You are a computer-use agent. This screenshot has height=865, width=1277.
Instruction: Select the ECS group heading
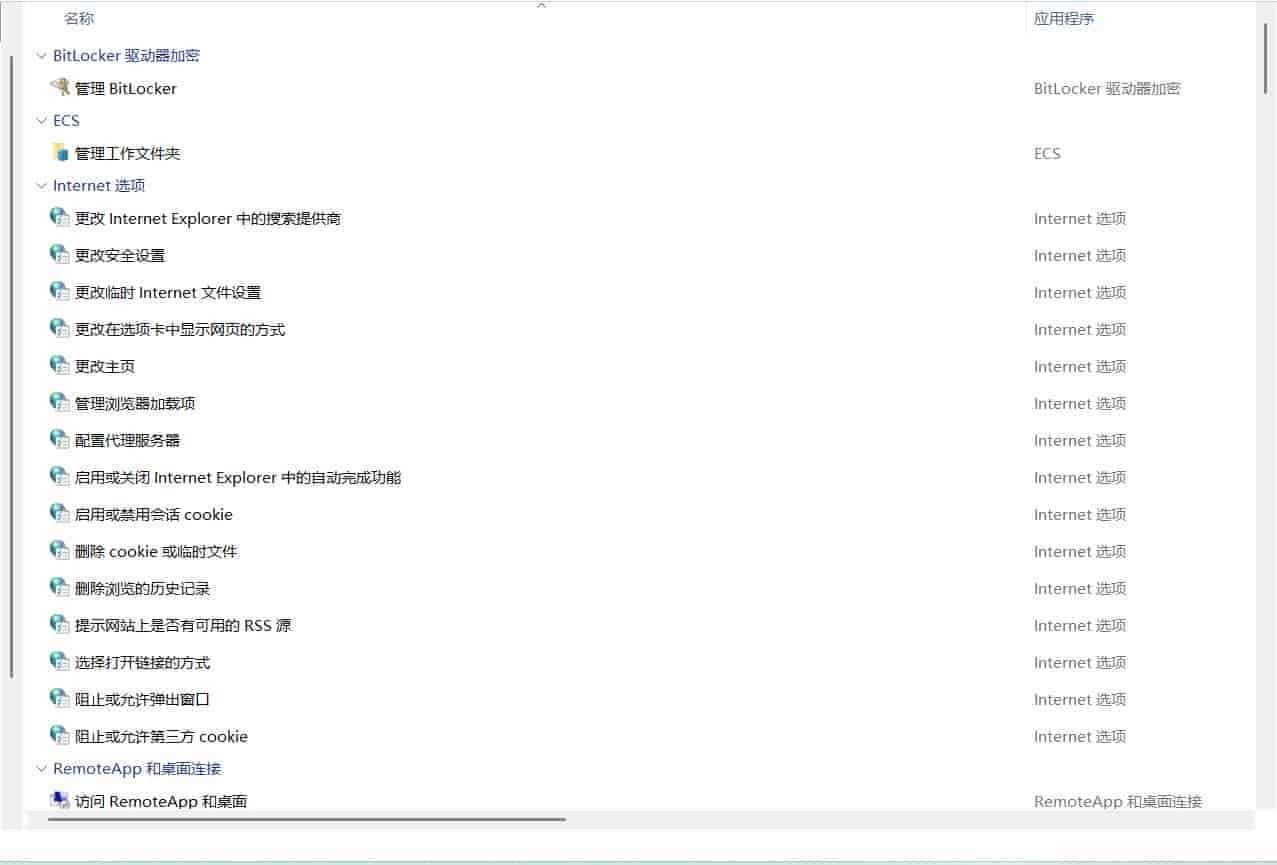(66, 121)
